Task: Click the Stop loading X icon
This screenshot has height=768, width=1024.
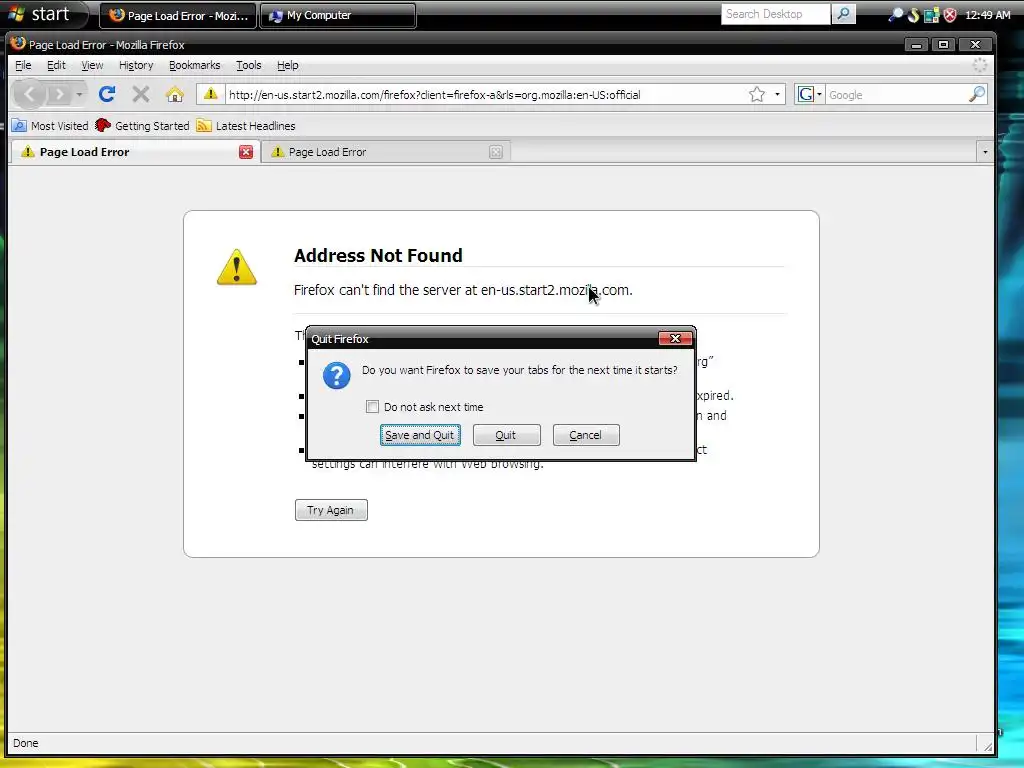Action: [x=140, y=95]
